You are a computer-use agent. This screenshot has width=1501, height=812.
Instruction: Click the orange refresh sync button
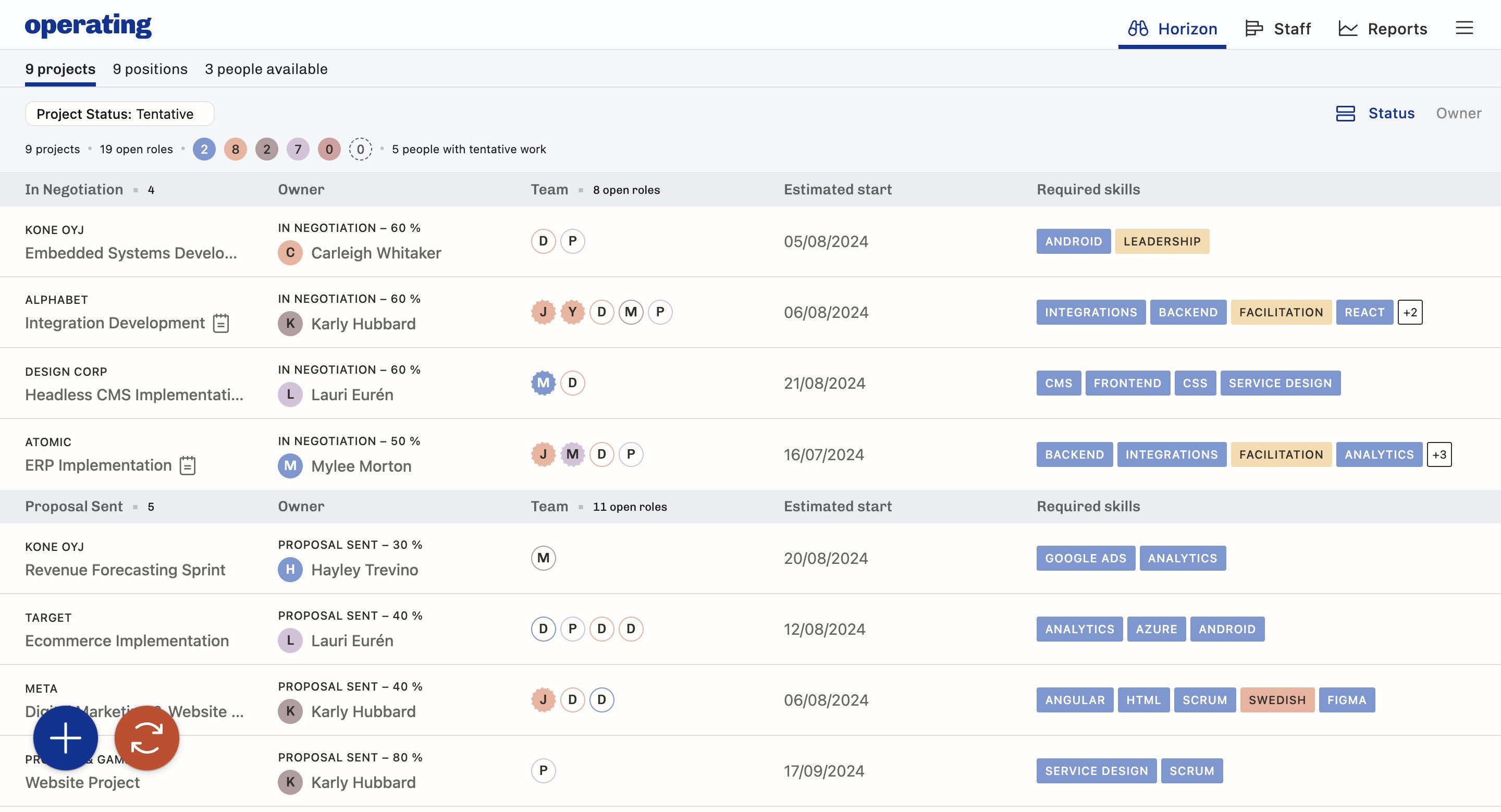pos(146,737)
